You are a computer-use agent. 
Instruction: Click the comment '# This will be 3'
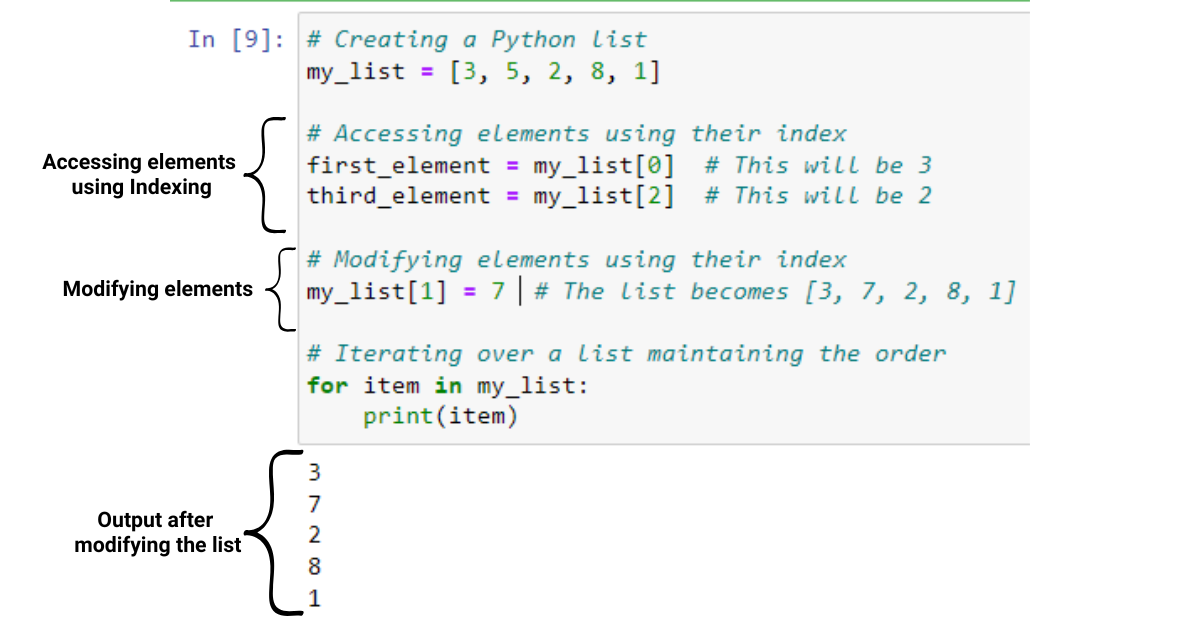pos(818,165)
